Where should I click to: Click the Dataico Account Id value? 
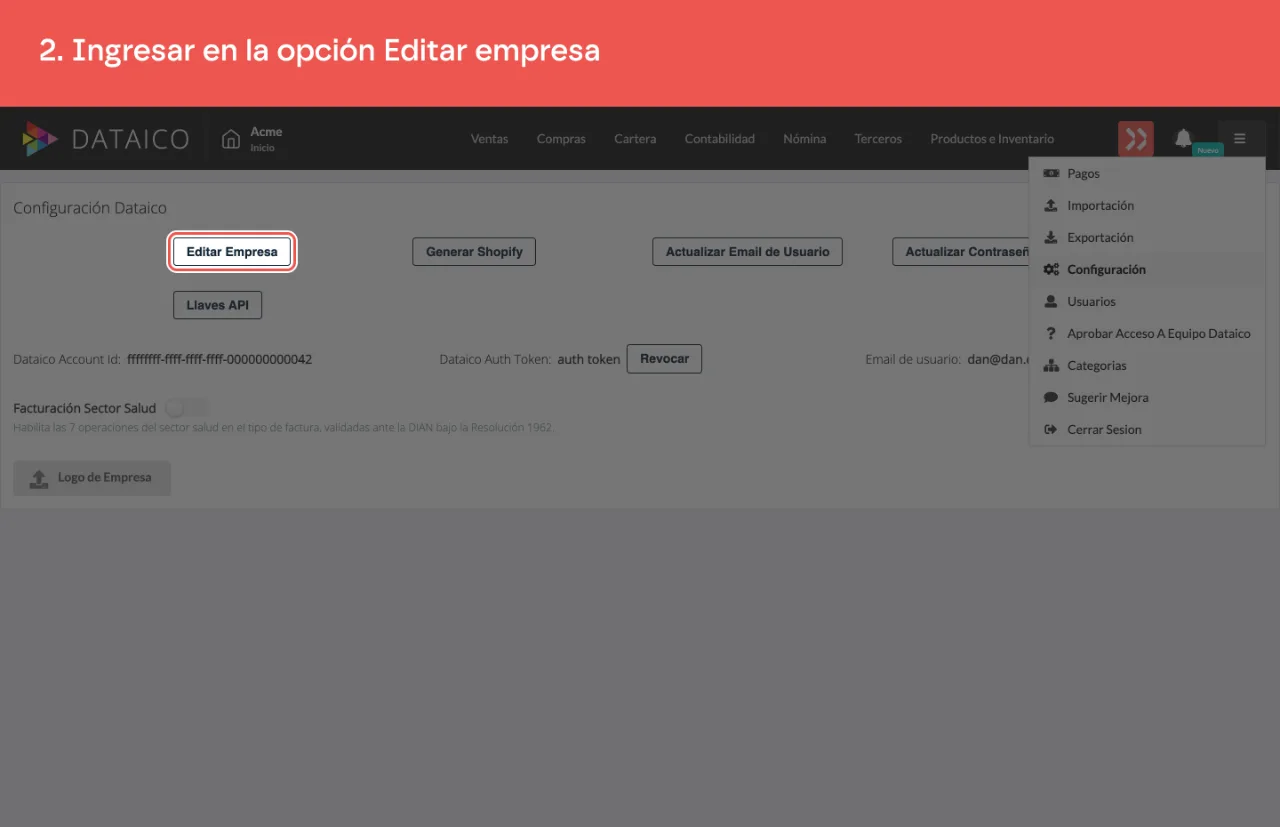click(220, 359)
